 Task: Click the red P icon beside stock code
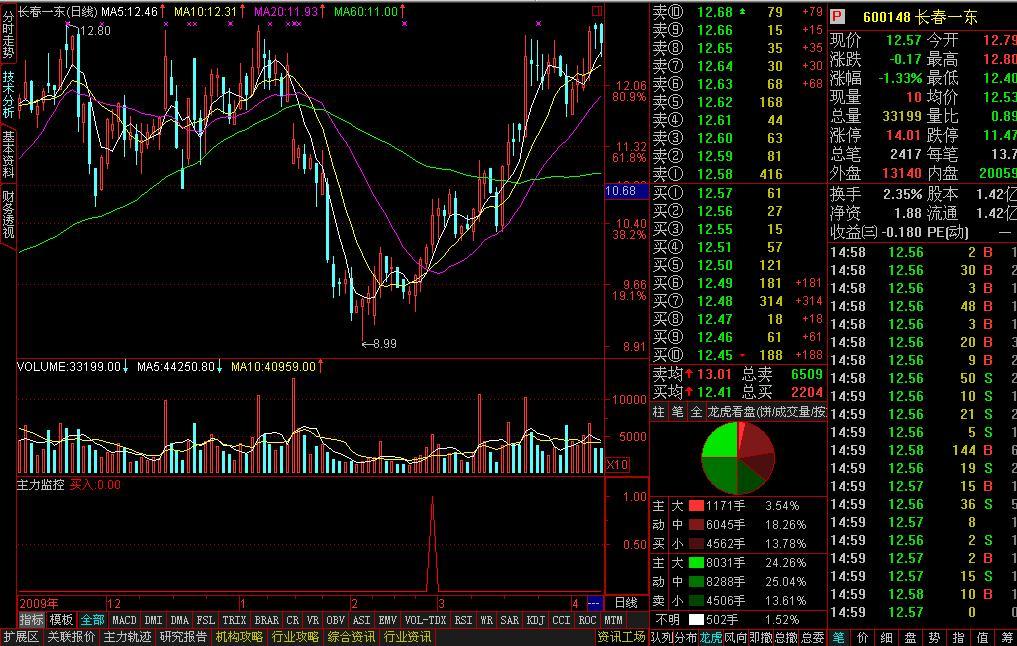[x=838, y=17]
